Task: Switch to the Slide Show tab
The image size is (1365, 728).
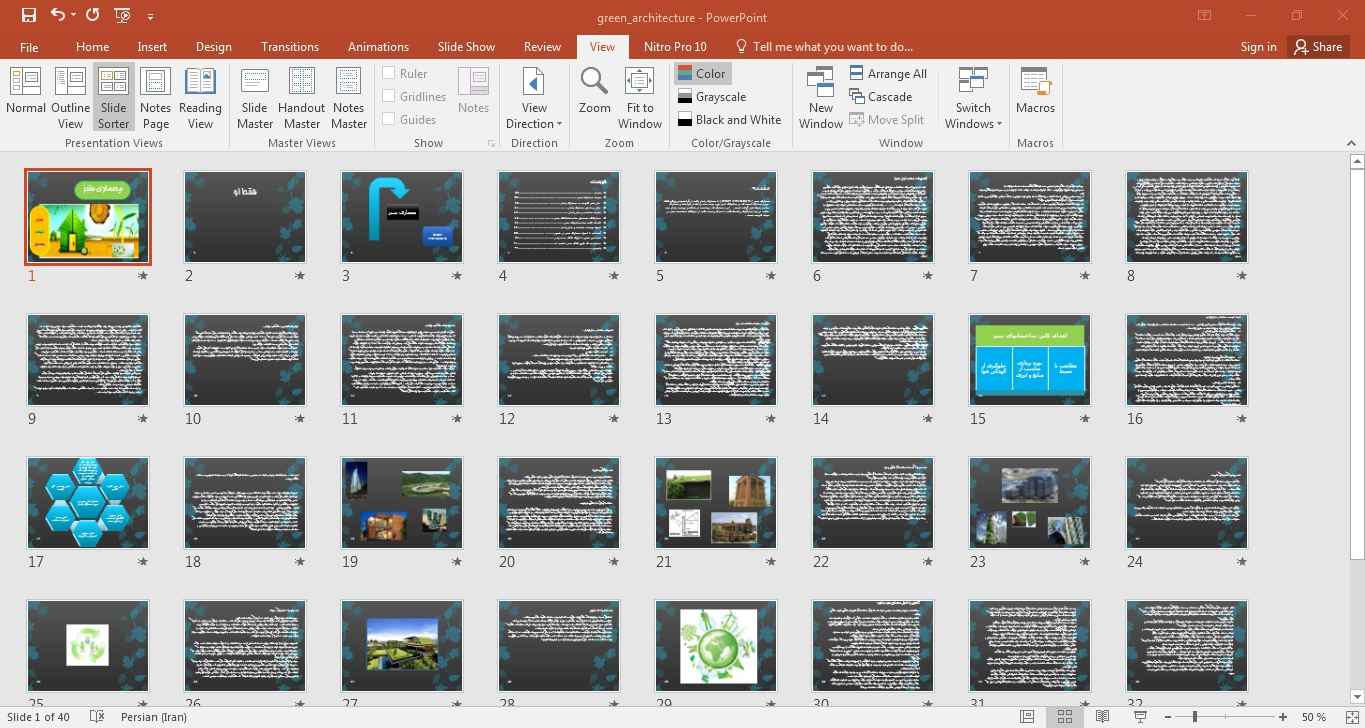Action: pos(466,46)
